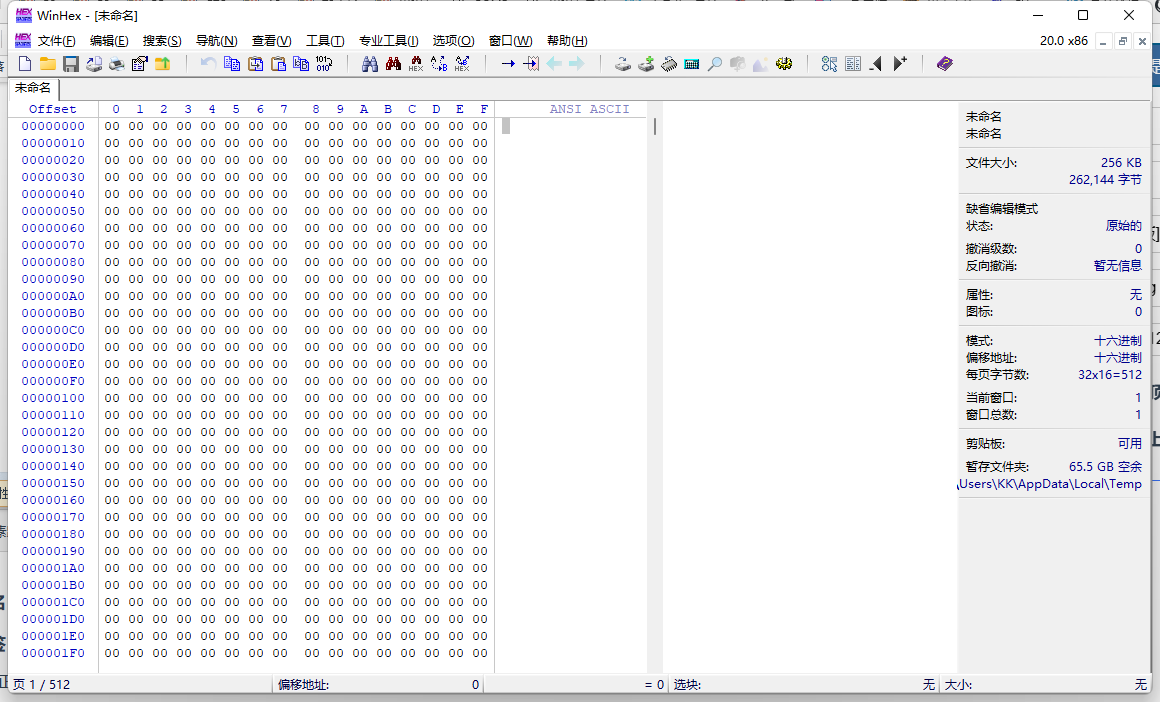The width and height of the screenshot is (1160, 702).
Task: Click the Open file folder icon
Action: 47,64
